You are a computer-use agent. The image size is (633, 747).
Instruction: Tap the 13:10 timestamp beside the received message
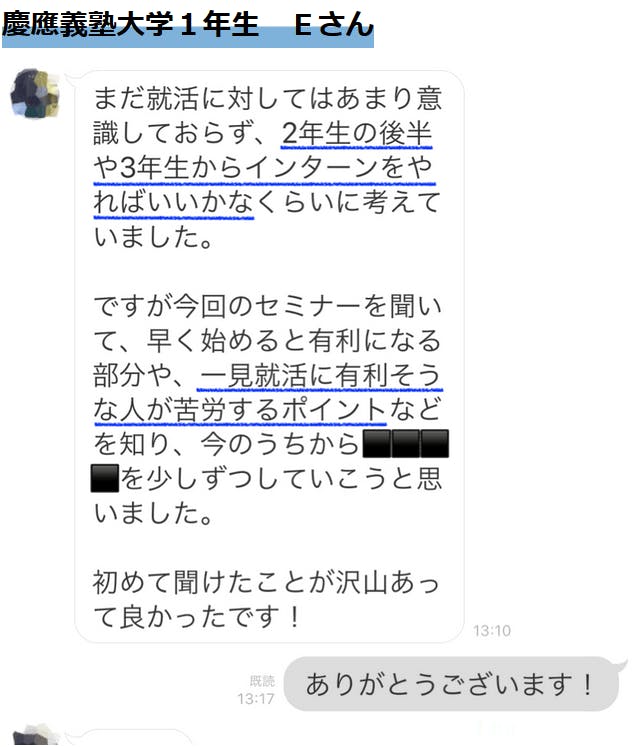(x=492, y=631)
